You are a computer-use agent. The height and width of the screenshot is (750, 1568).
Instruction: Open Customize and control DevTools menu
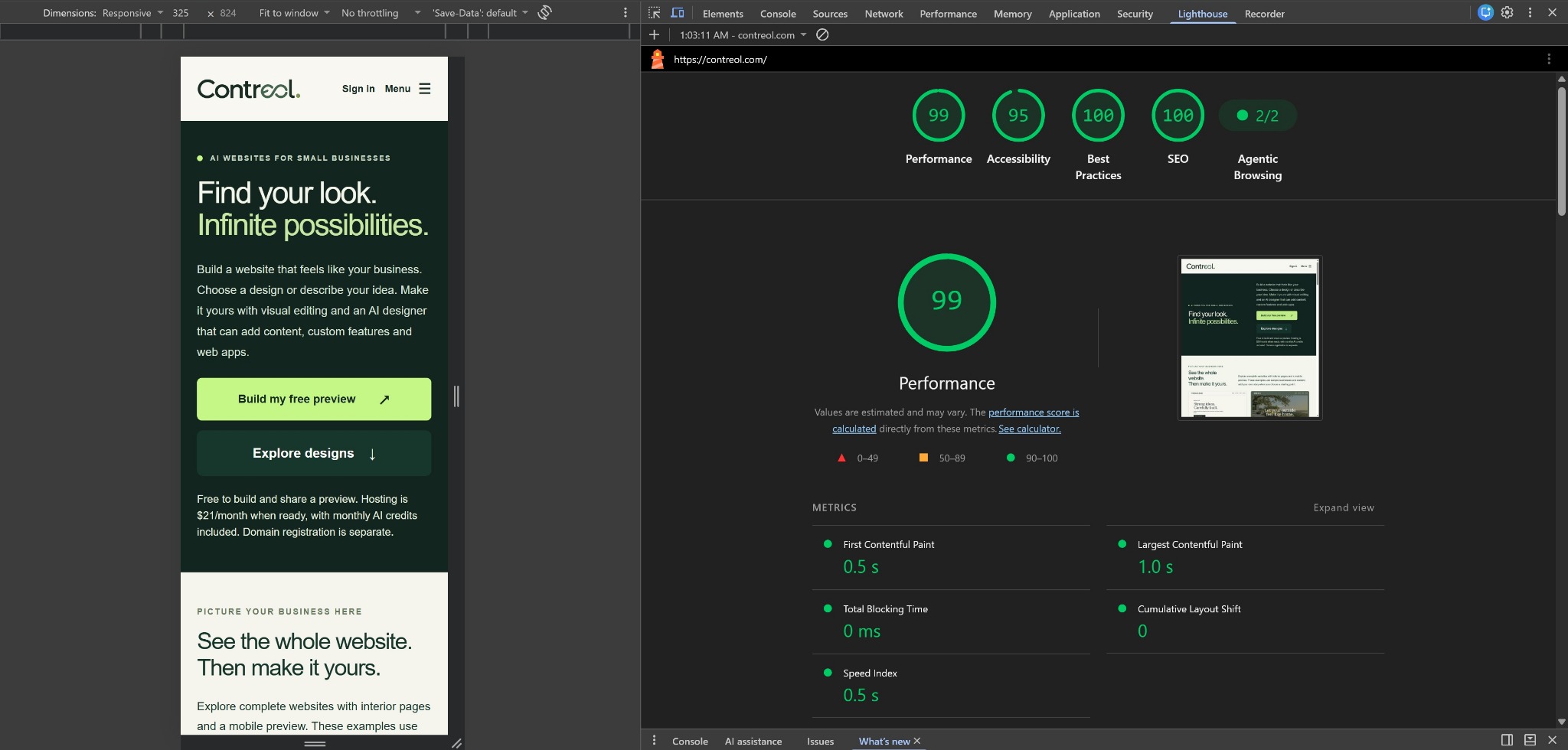click(1530, 12)
